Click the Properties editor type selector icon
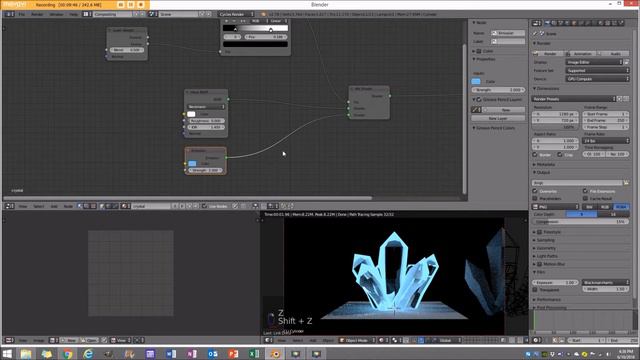Screen dimensions: 640x360 tap(537, 23)
